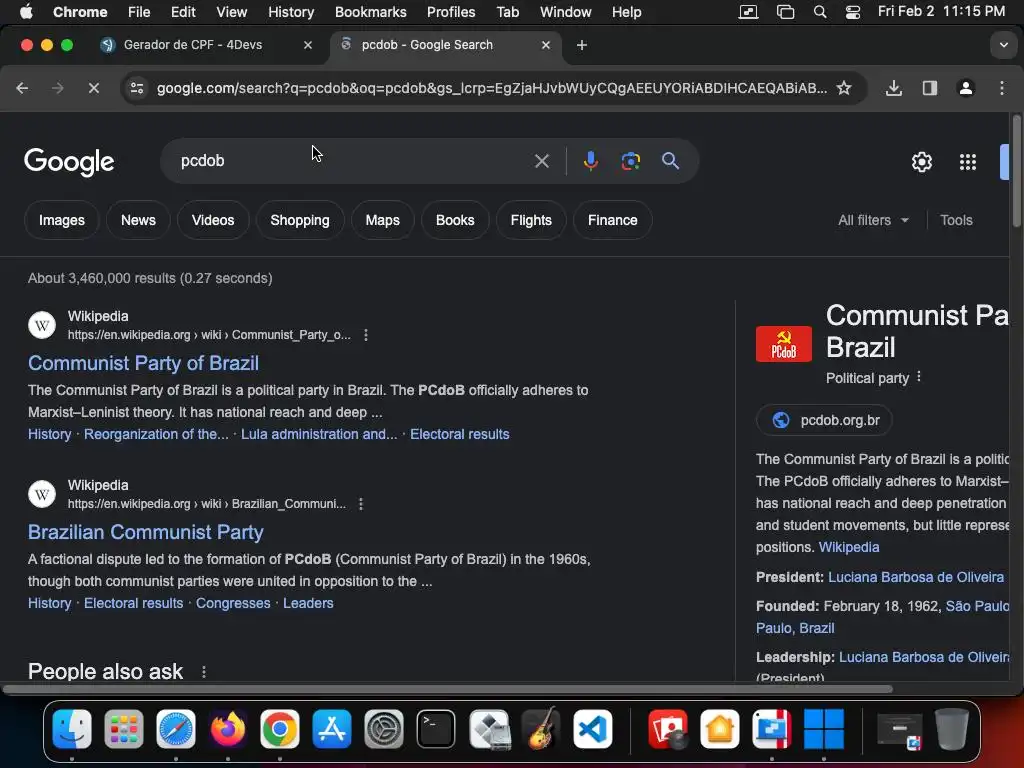Image resolution: width=1024 pixels, height=768 pixels.
Task: Open Finder from the dock
Action: pos(72,728)
